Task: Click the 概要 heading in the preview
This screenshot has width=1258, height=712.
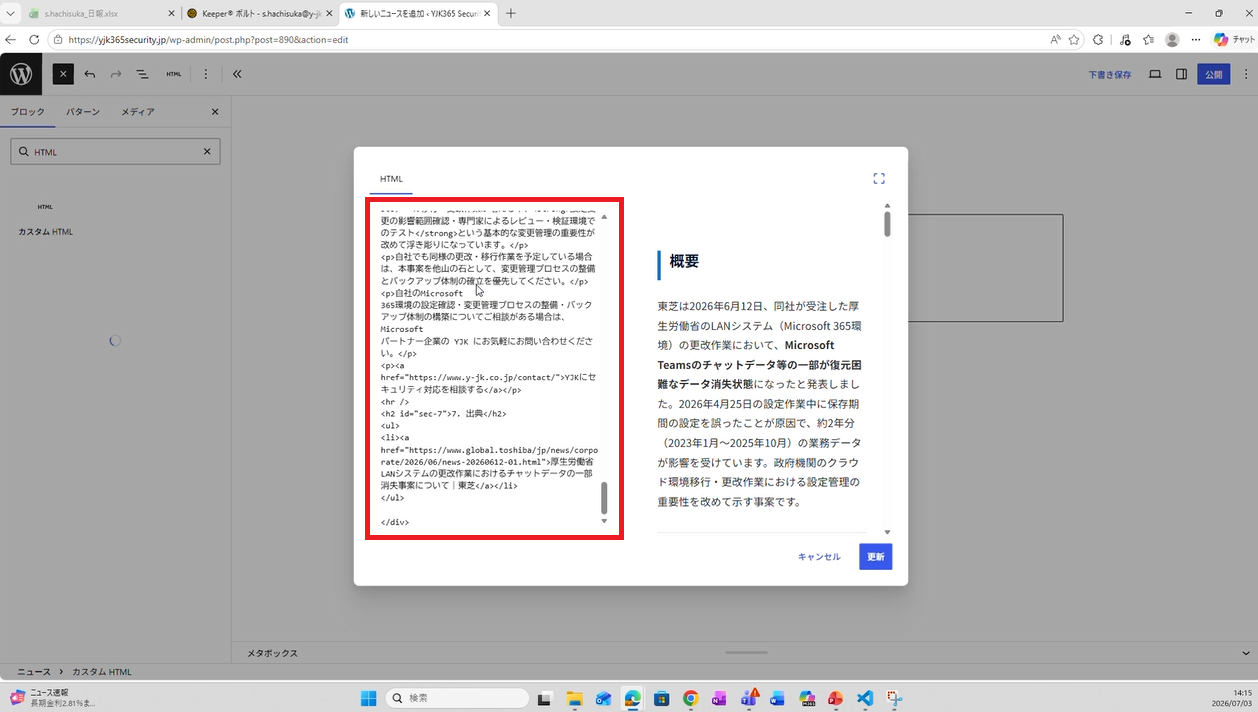Action: click(684, 261)
